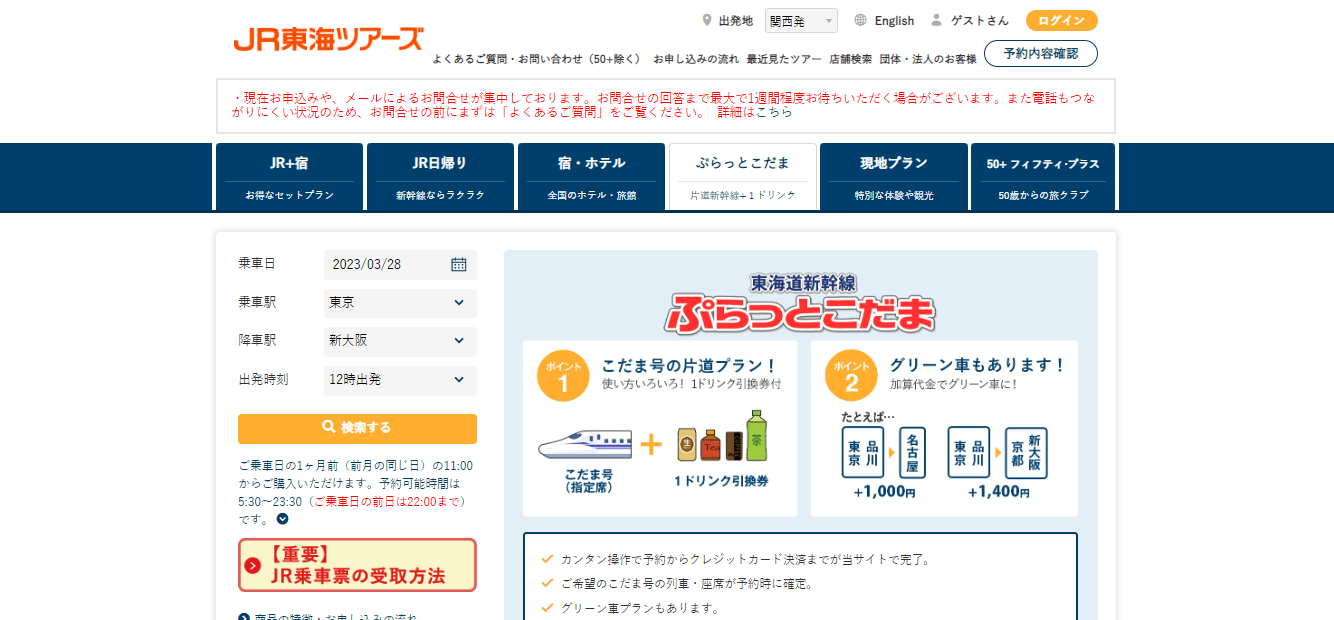Click the yellow ポイント1 badge

pos(563,373)
